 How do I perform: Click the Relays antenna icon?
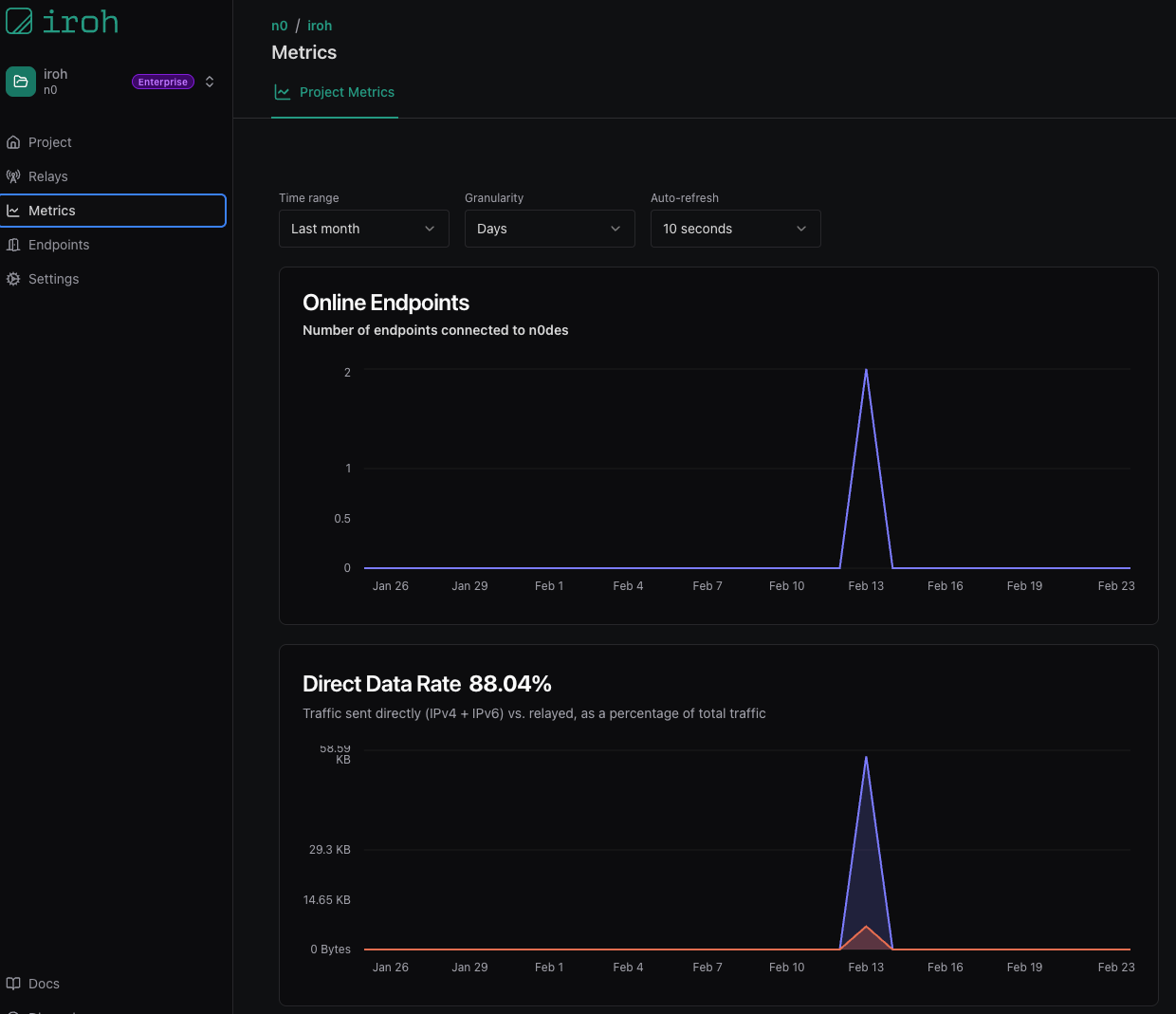pos(13,176)
